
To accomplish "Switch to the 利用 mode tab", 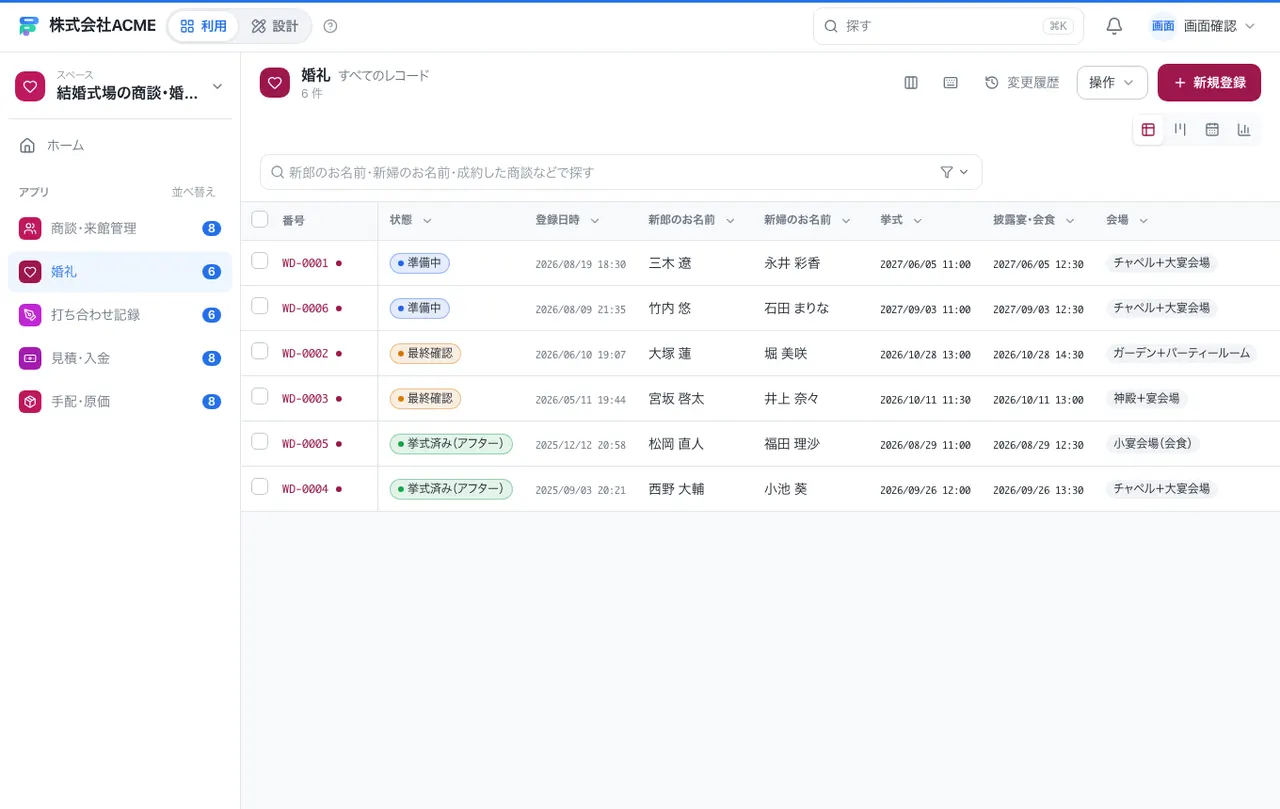I will (204, 26).
